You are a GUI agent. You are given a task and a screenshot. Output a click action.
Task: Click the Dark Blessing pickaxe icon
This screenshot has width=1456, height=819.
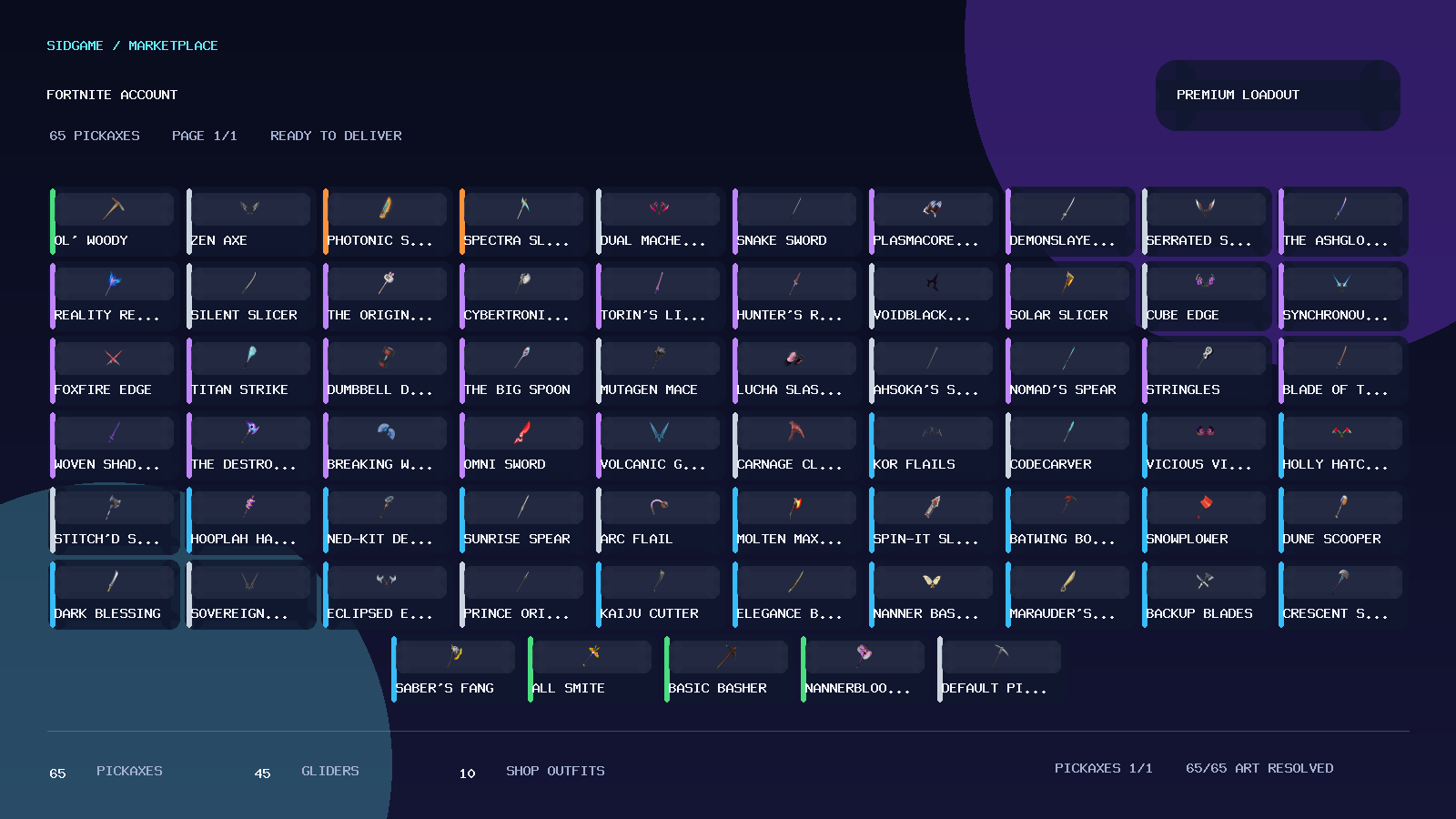click(114, 581)
